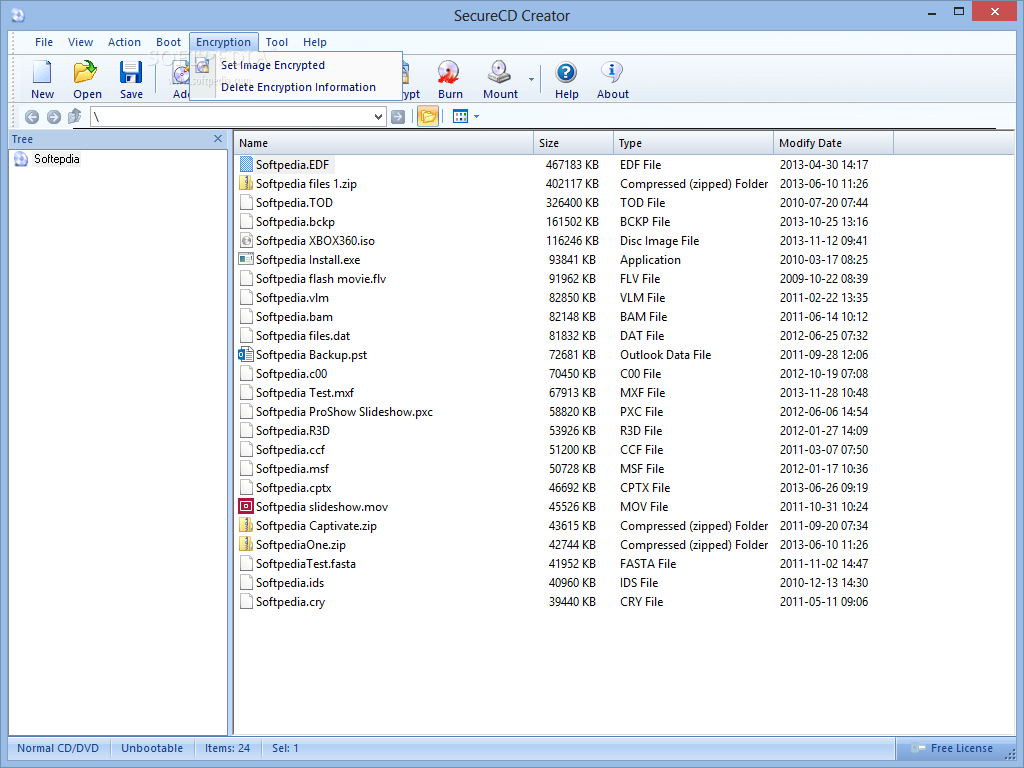
Task: Click the 467183 KB size cell
Action: pos(572,165)
